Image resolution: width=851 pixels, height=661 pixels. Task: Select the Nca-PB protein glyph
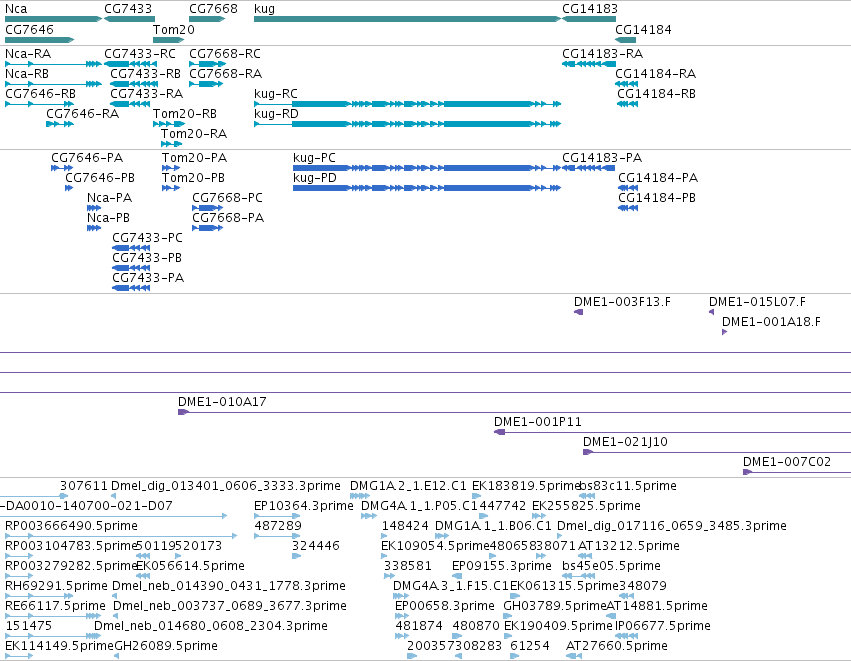(x=94, y=228)
